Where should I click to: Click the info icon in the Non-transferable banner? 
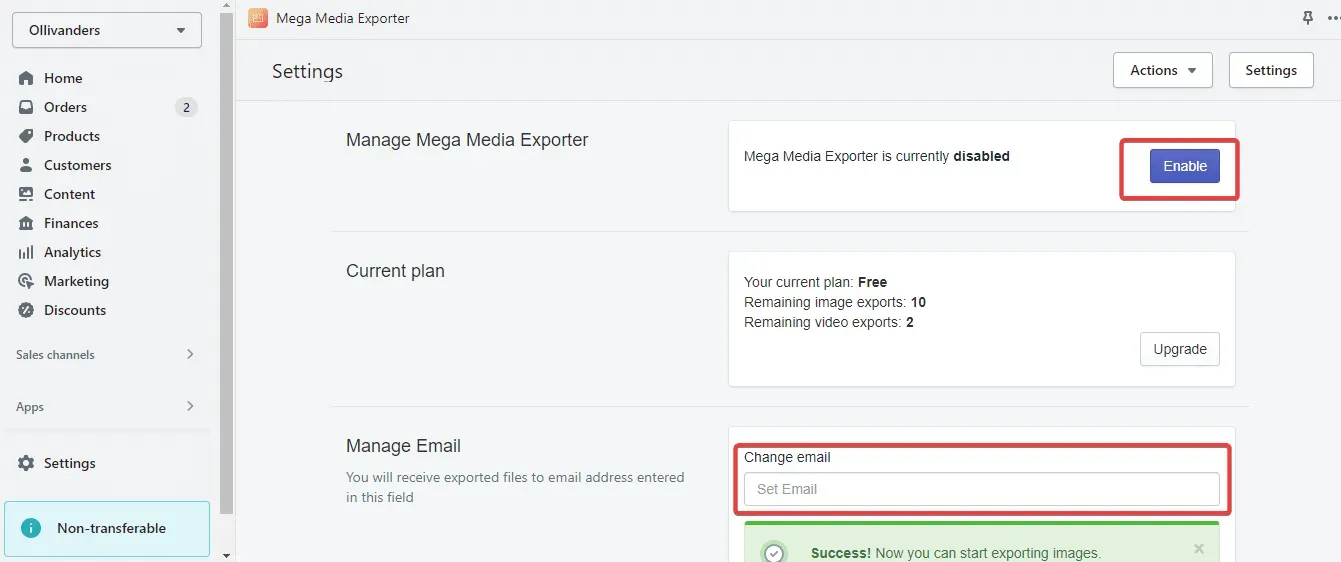[31, 528]
